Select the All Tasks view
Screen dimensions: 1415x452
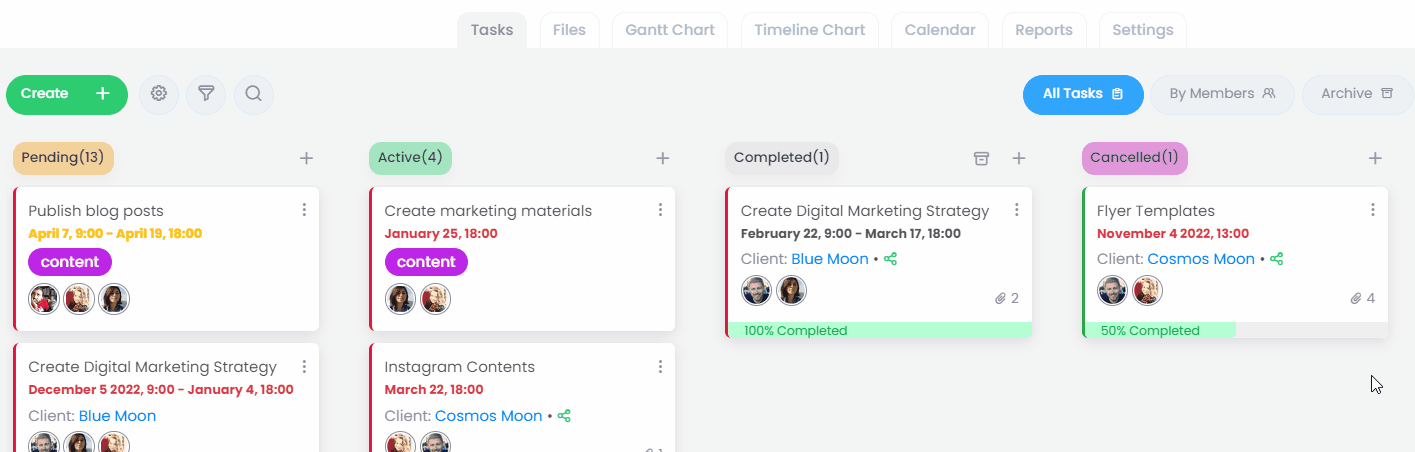click(1082, 94)
